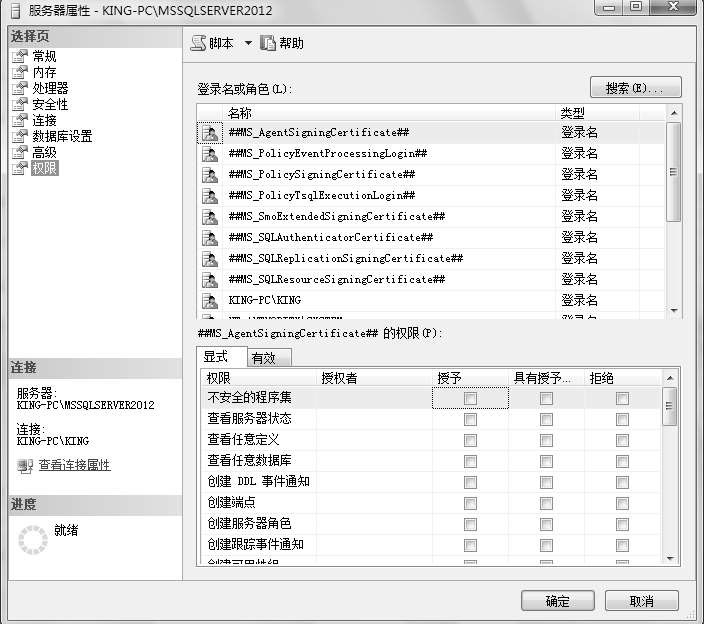Click permissions grid scroll up arrow
This screenshot has height=624, width=704.
pos(669,378)
